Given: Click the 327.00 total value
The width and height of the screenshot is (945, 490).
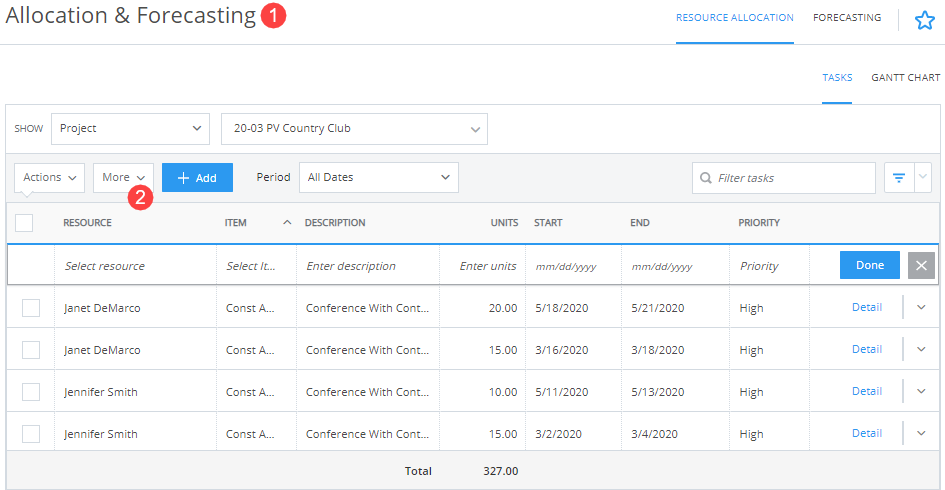Looking at the screenshot, I should (500, 471).
